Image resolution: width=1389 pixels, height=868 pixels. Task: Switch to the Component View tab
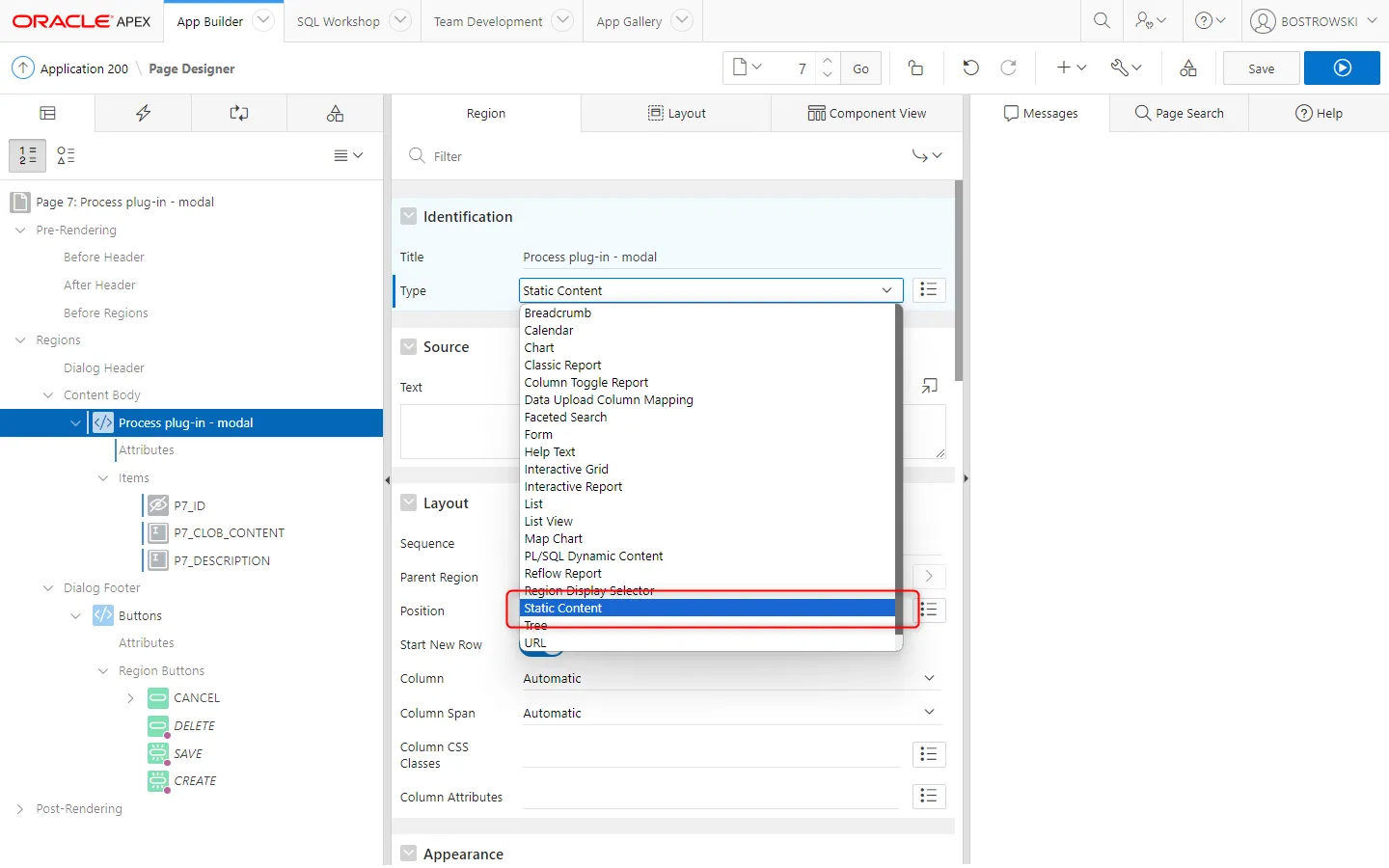click(x=866, y=113)
